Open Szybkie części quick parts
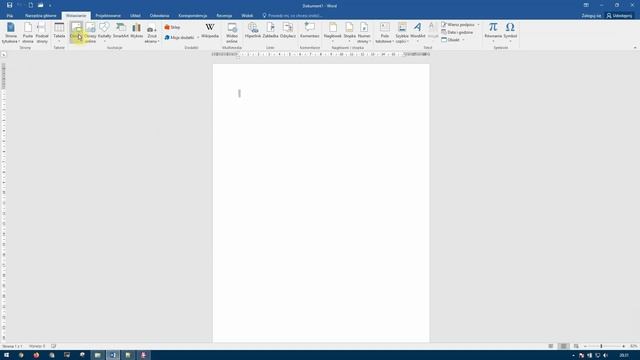640x360 pixels. click(x=402, y=33)
